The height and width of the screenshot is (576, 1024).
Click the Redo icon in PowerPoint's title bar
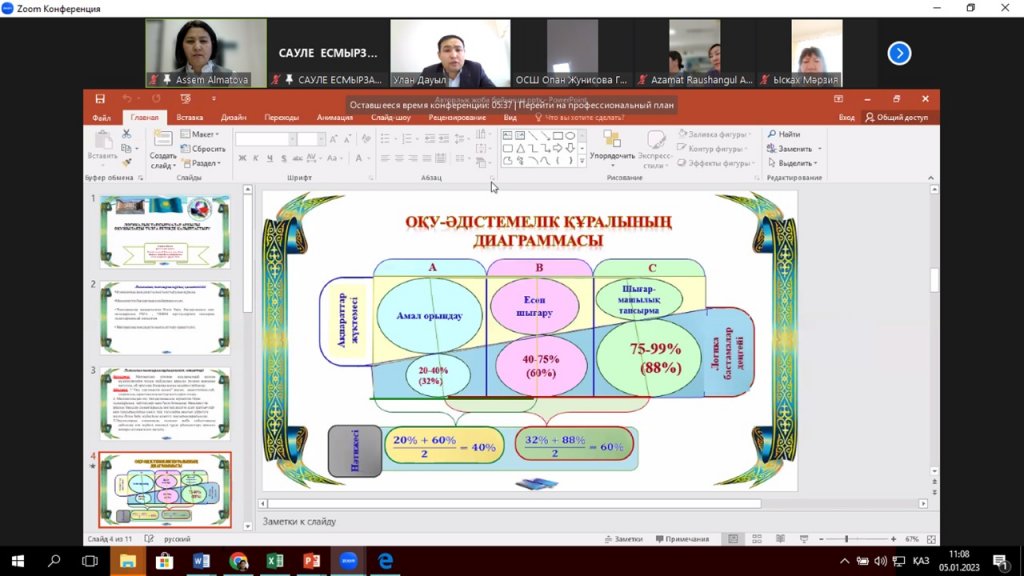[156, 99]
